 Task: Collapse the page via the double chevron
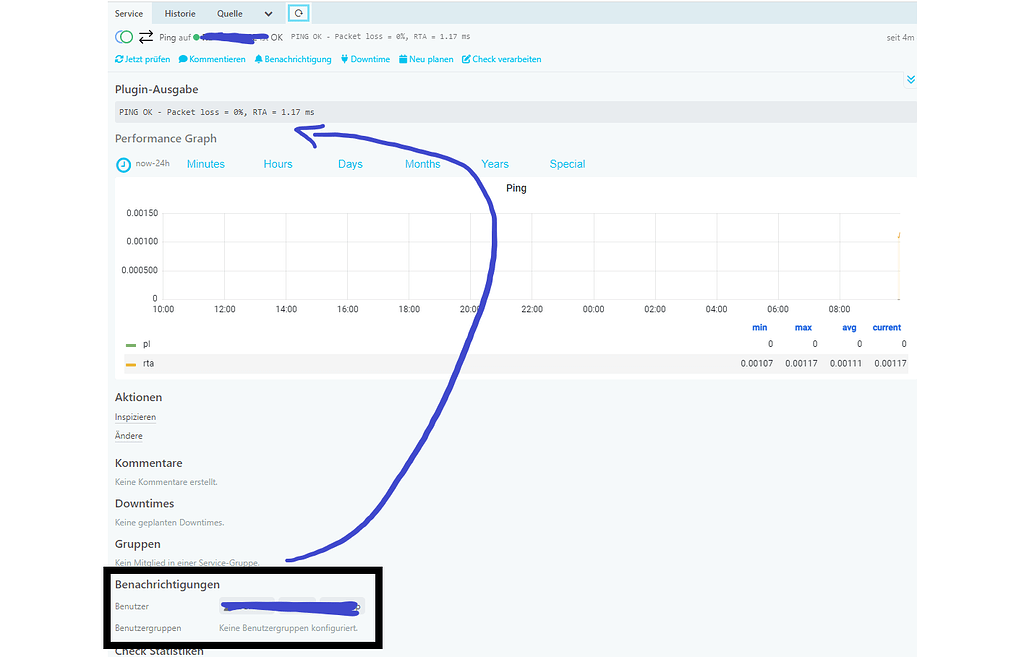(910, 79)
